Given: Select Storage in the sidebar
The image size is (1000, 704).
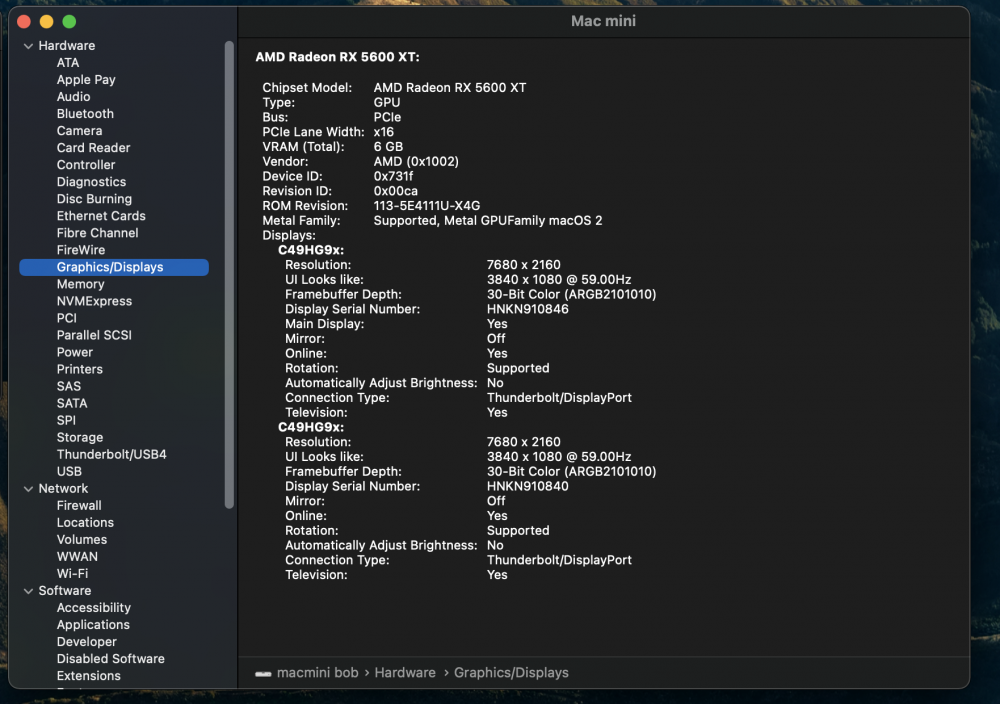Looking at the screenshot, I should tap(80, 437).
